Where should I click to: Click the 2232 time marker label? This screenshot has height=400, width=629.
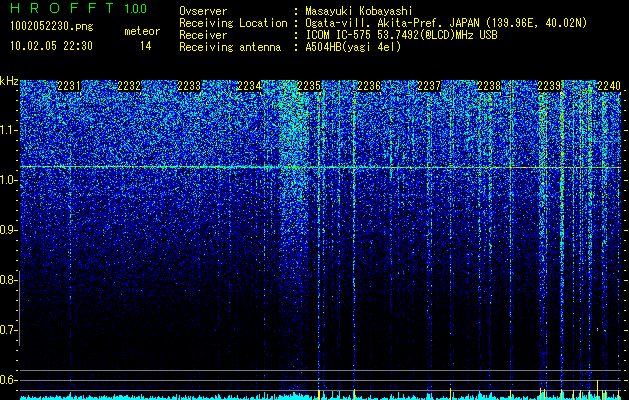129,86
